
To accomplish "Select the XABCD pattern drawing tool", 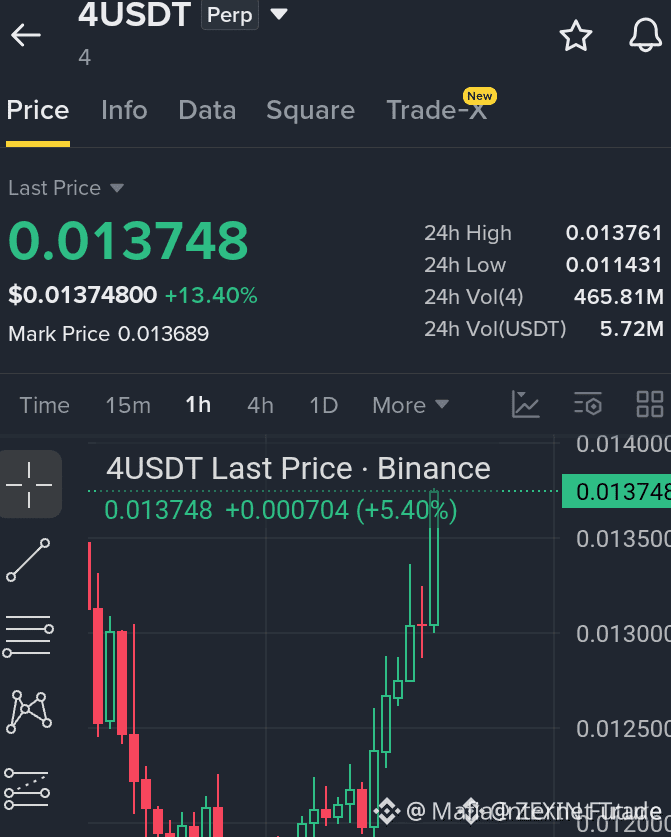I will [x=29, y=712].
